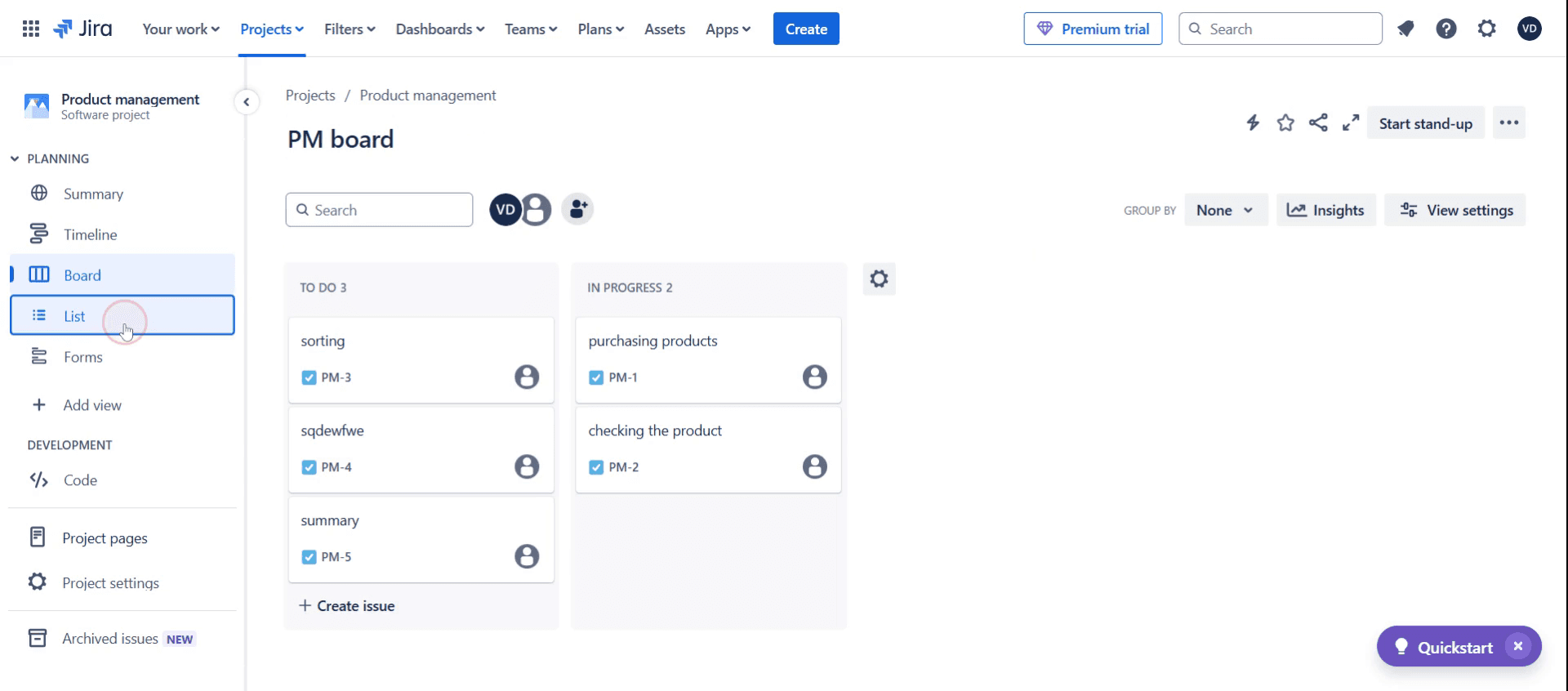The image size is (1568, 691).
Task: Open Insights button
Action: click(x=1326, y=210)
